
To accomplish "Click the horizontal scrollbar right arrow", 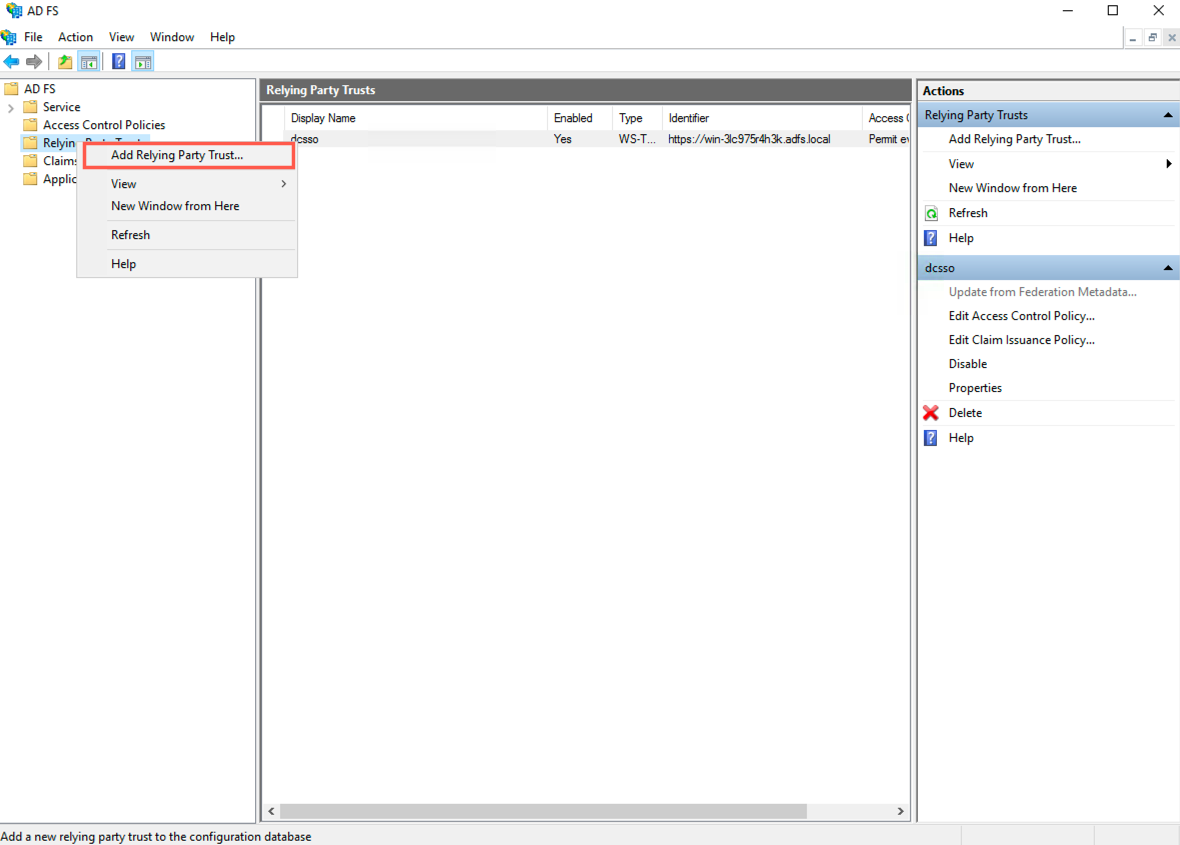I will (x=899, y=811).
